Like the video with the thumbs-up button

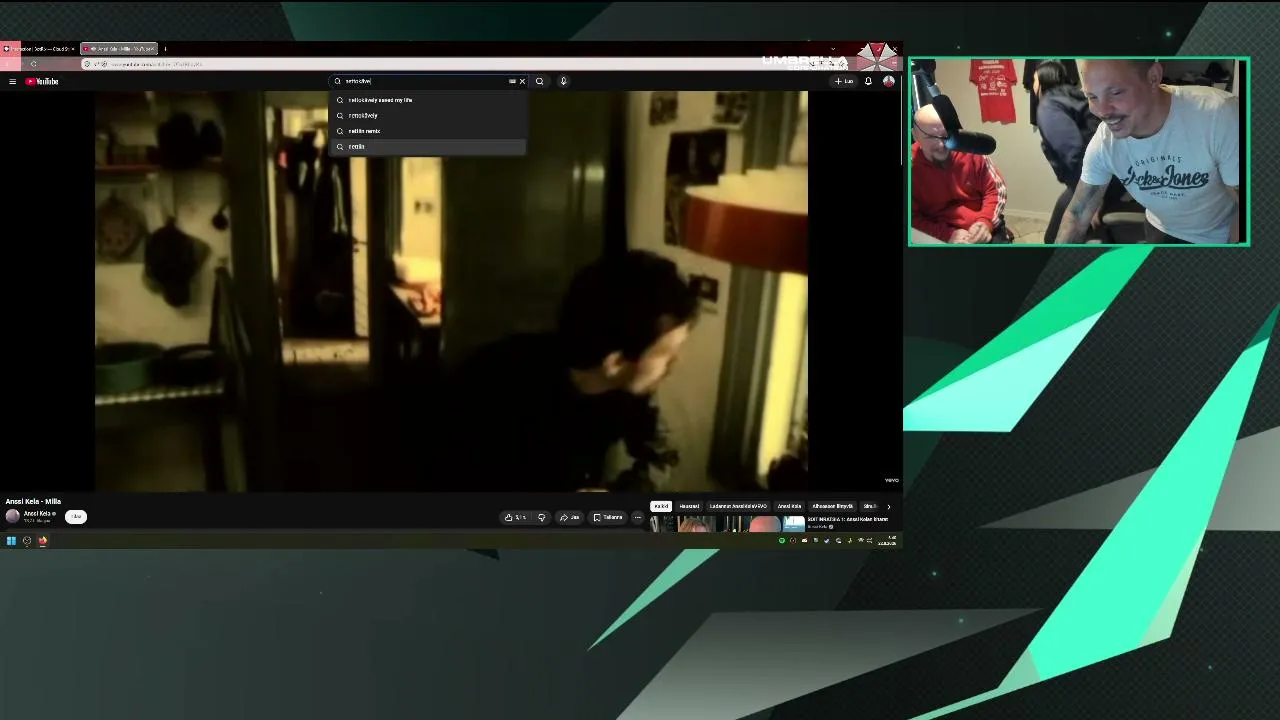(515, 517)
